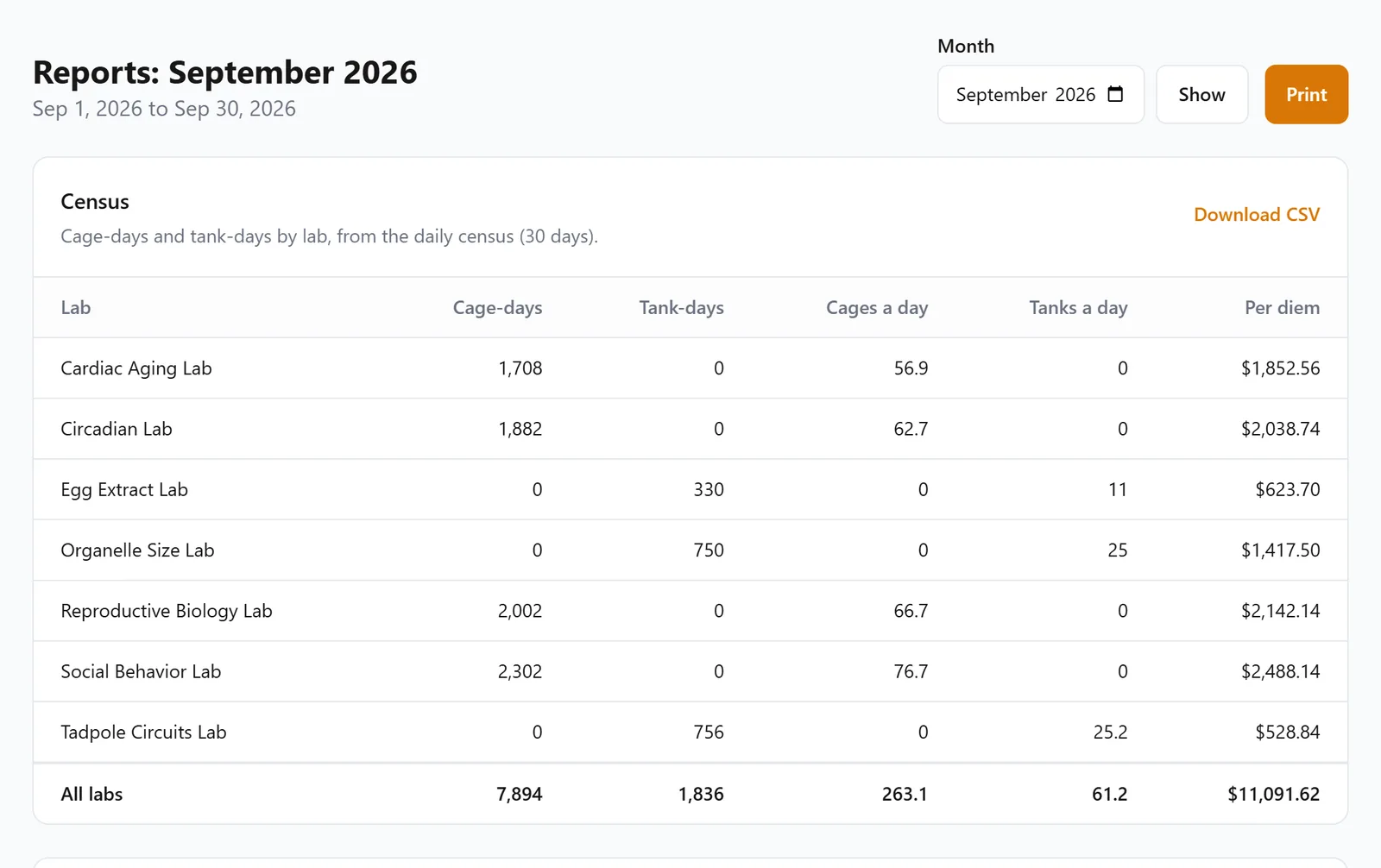
Task: Select the Cardiac Aging Lab row name
Action: (136, 368)
